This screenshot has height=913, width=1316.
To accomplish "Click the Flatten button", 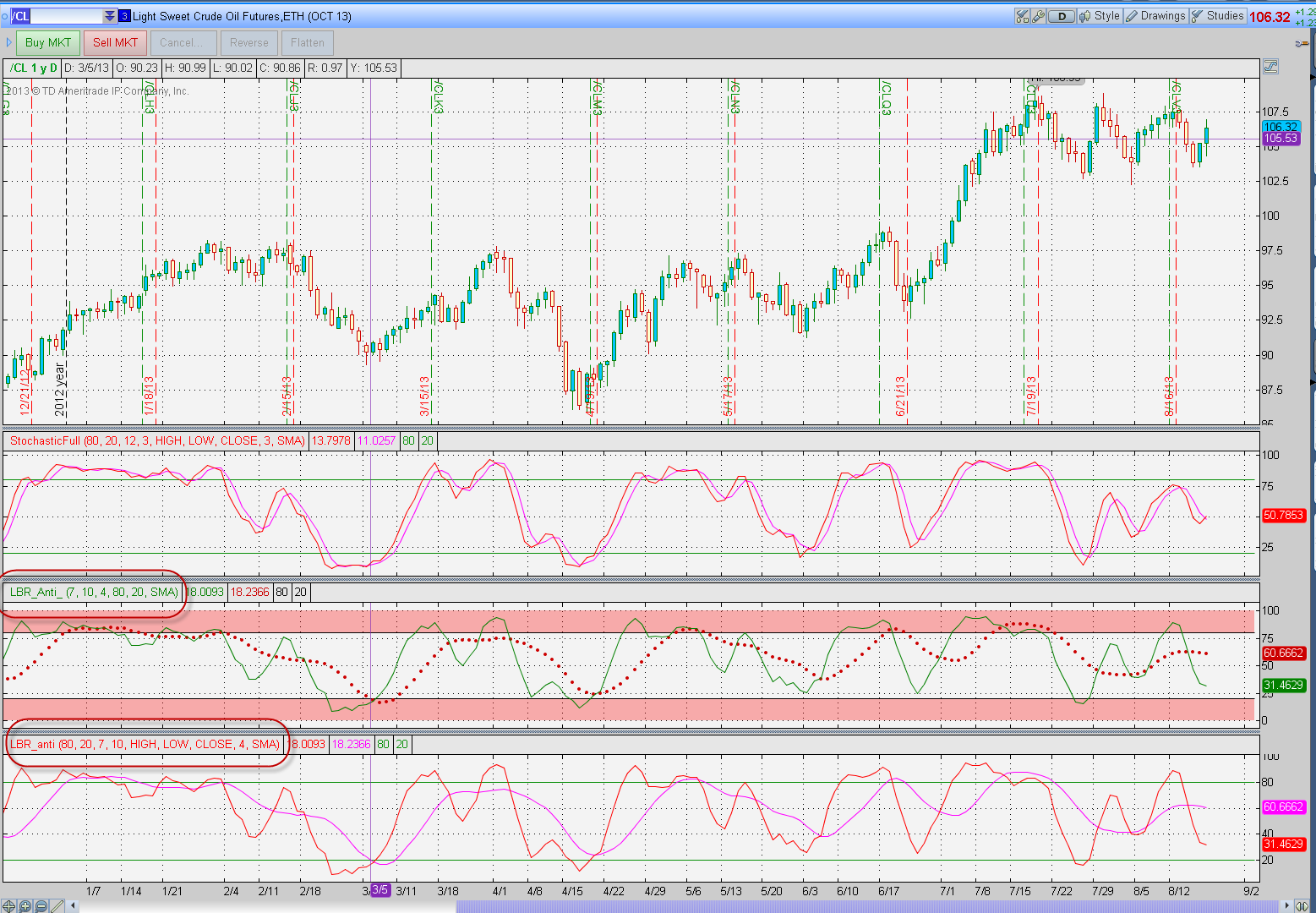I will point(308,43).
